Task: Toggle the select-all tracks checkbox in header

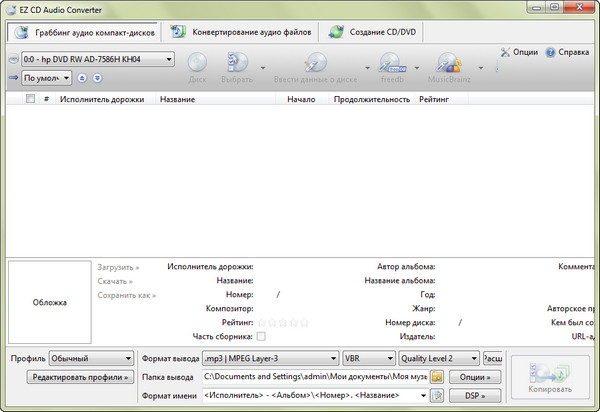Action: pyautogui.click(x=30, y=99)
